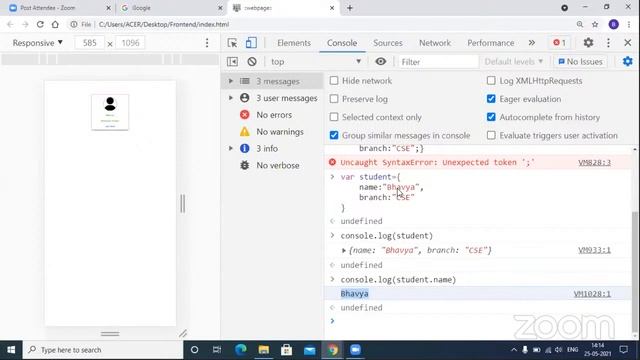The height and width of the screenshot is (360, 640).
Task: Enable Log XMLHttpRequests checkbox
Action: (491, 81)
